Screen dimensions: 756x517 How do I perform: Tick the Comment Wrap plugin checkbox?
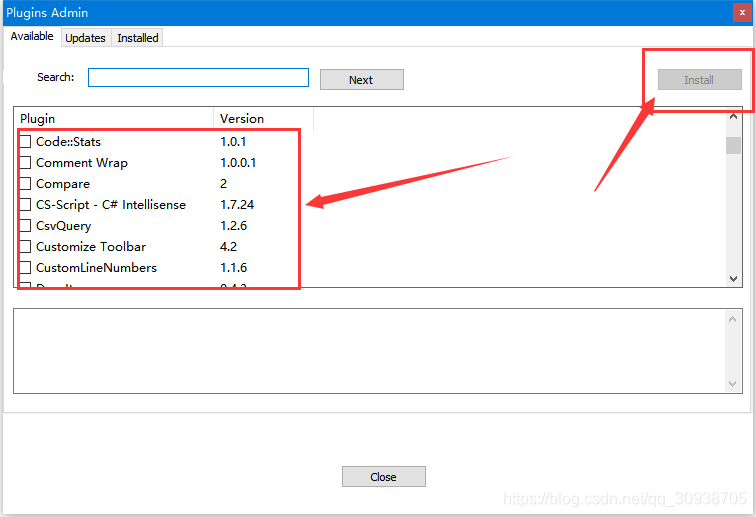(26, 163)
